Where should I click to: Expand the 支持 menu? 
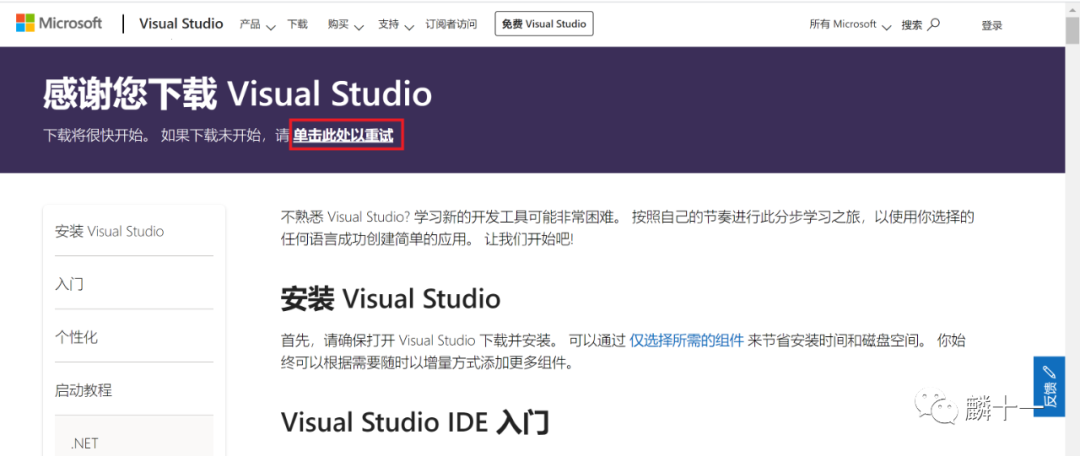(x=395, y=25)
